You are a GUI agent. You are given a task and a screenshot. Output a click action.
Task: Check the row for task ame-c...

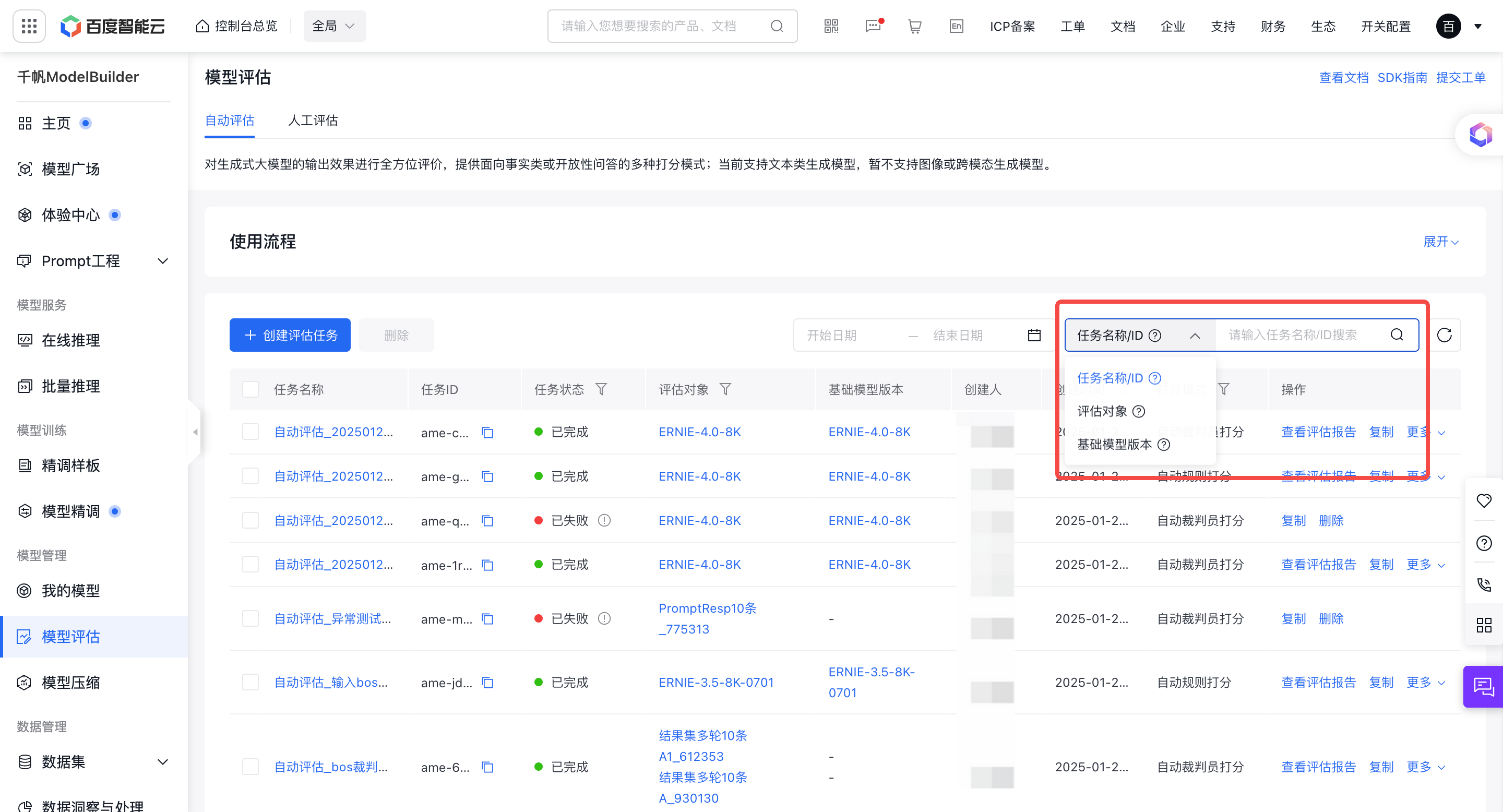click(x=250, y=432)
